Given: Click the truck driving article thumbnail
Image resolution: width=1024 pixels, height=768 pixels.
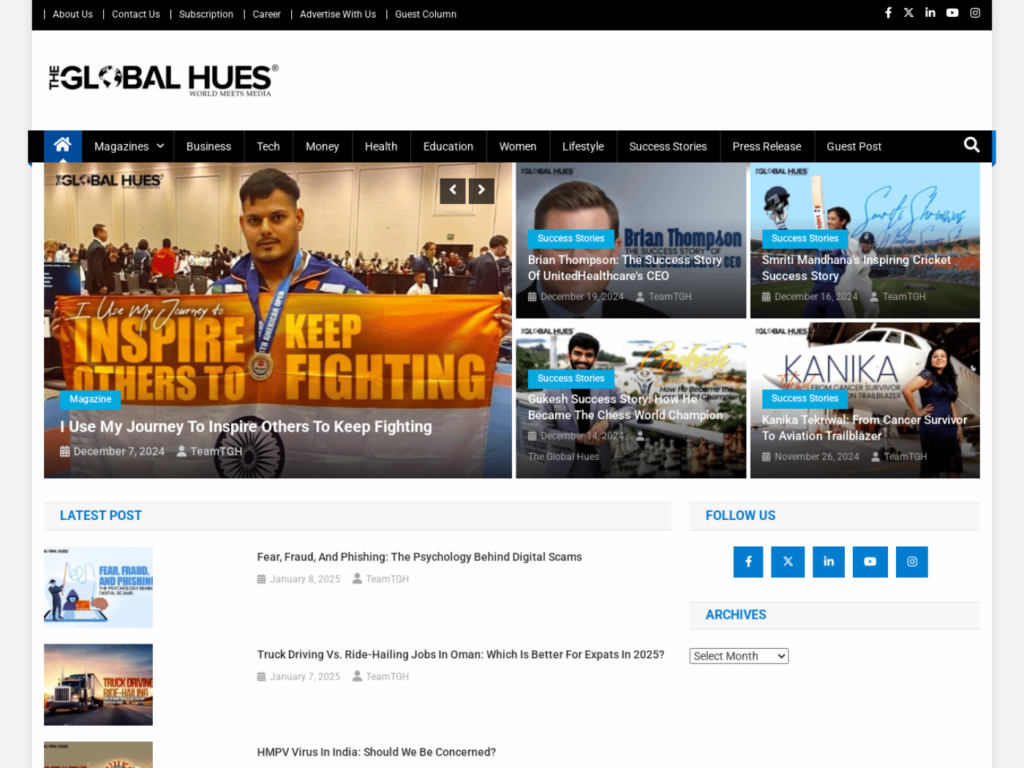Looking at the screenshot, I should [x=98, y=684].
